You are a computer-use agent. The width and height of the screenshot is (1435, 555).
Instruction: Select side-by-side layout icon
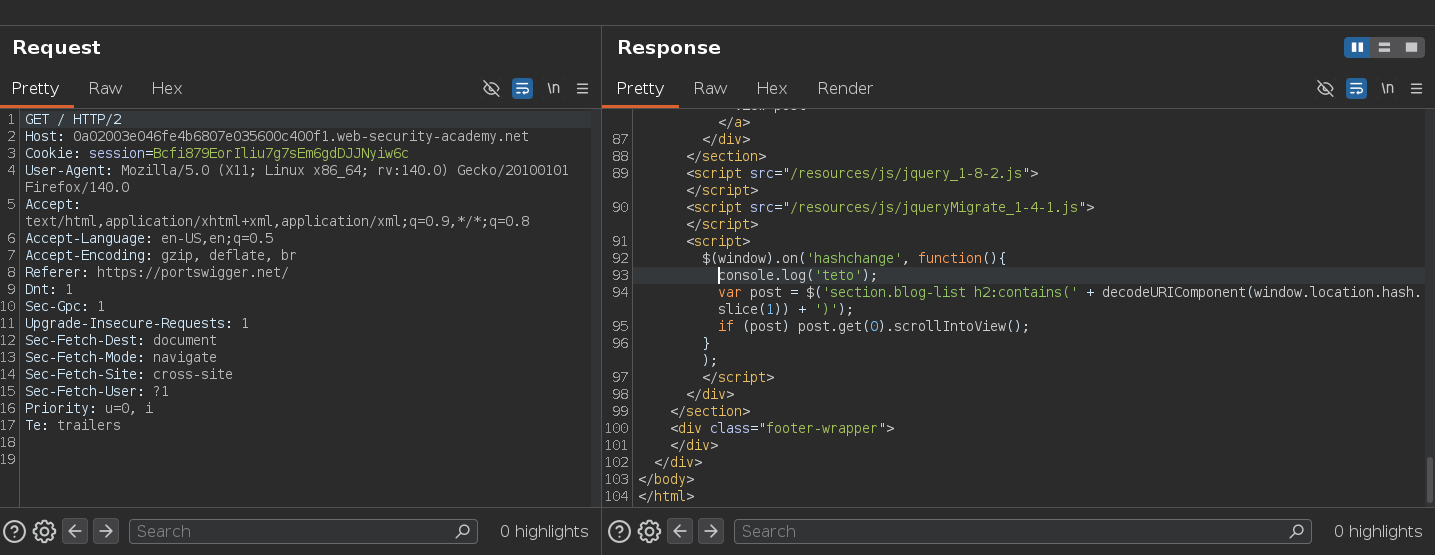coord(1357,47)
